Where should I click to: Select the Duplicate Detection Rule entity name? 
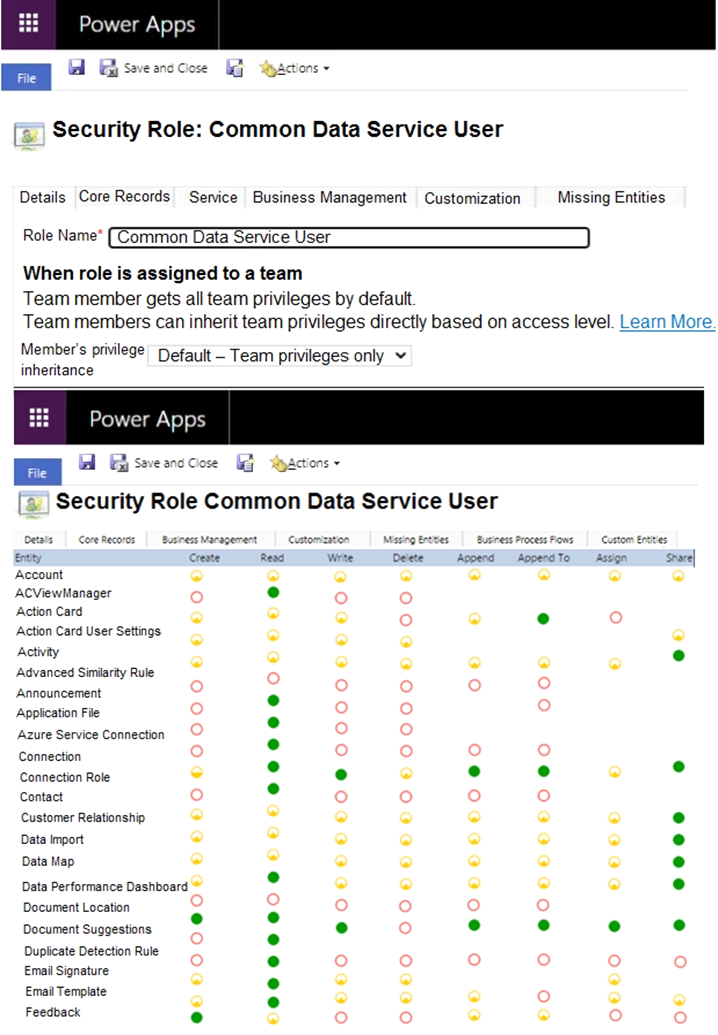point(92,951)
